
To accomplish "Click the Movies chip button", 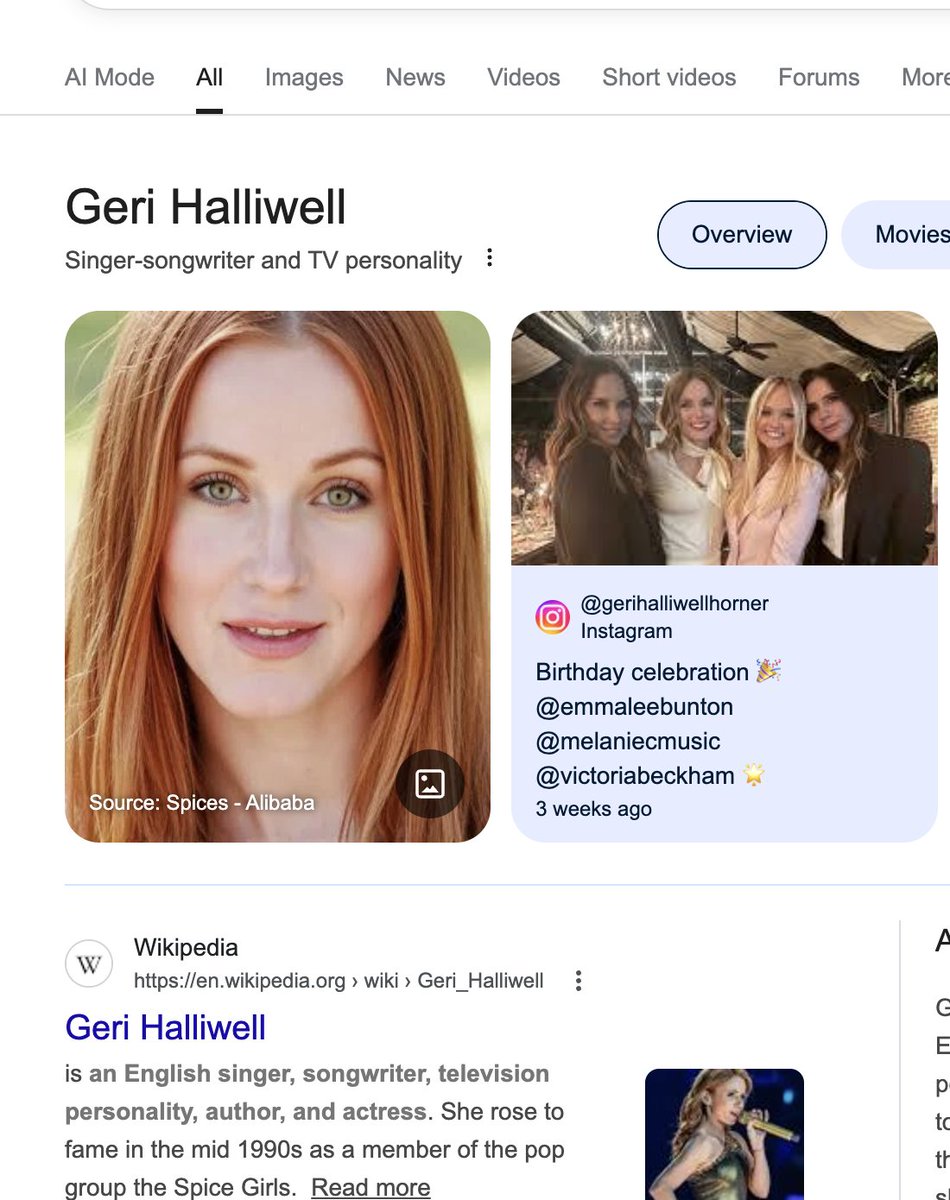I will tap(897, 235).
